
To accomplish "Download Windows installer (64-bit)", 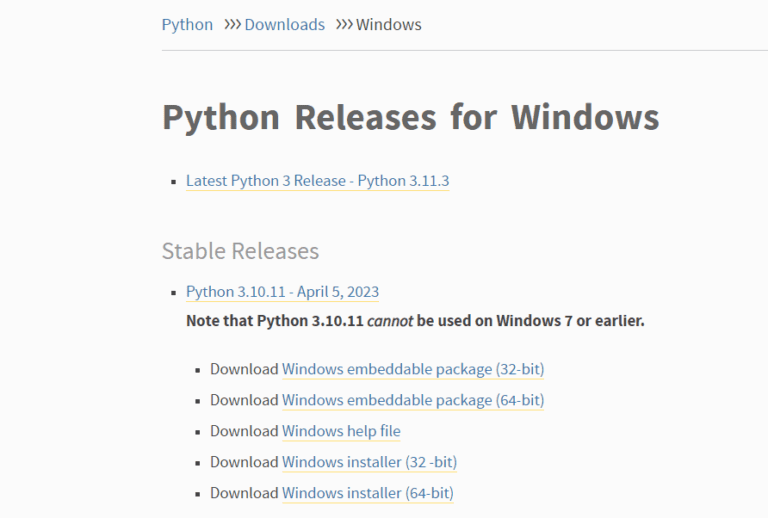I will click(367, 493).
